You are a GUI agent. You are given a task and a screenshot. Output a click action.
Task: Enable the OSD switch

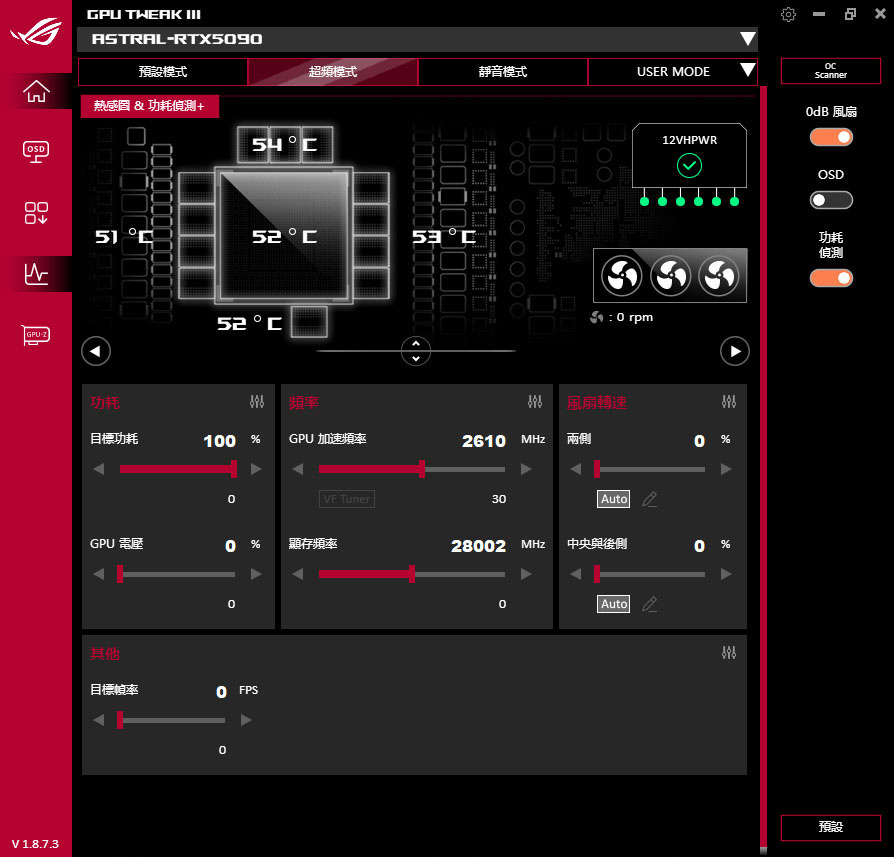[x=831, y=200]
